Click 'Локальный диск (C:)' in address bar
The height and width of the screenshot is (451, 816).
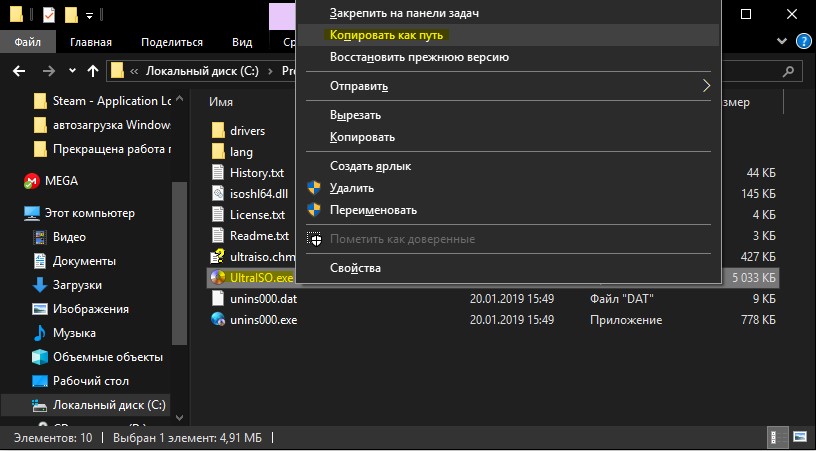click(202, 71)
